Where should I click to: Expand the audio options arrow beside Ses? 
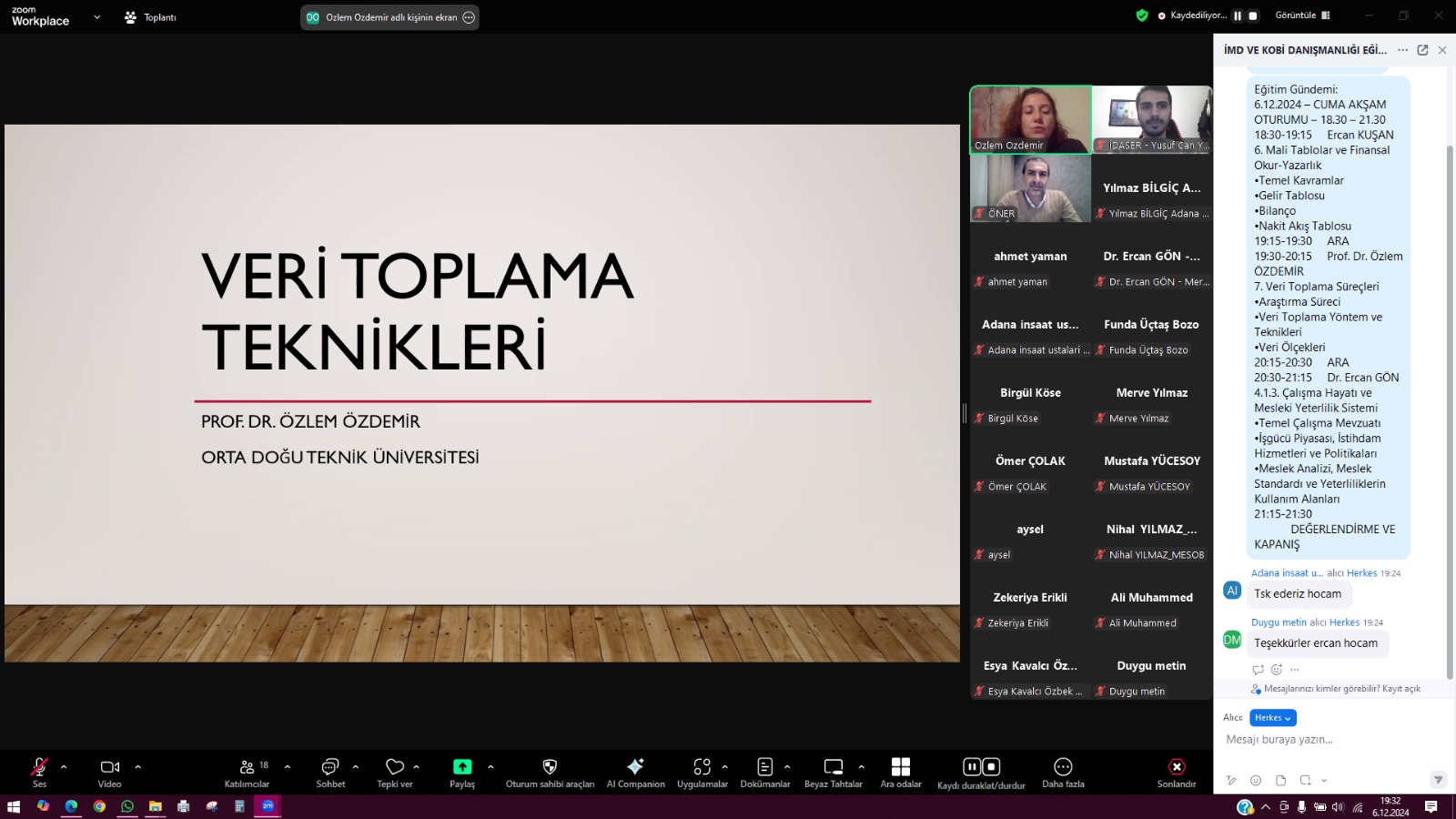pos(64,767)
